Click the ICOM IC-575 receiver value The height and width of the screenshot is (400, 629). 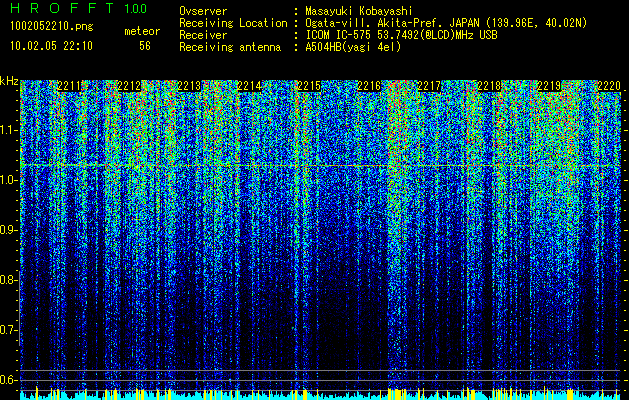coord(401,35)
